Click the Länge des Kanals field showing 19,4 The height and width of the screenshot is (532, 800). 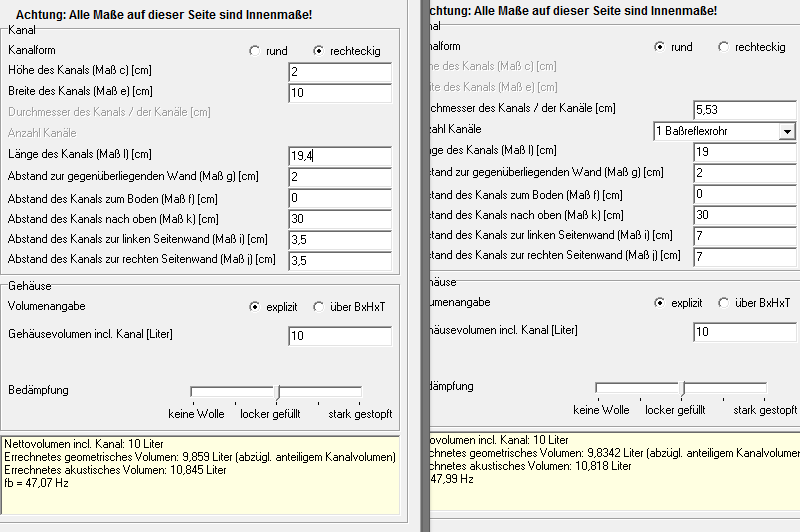[x=339, y=156]
